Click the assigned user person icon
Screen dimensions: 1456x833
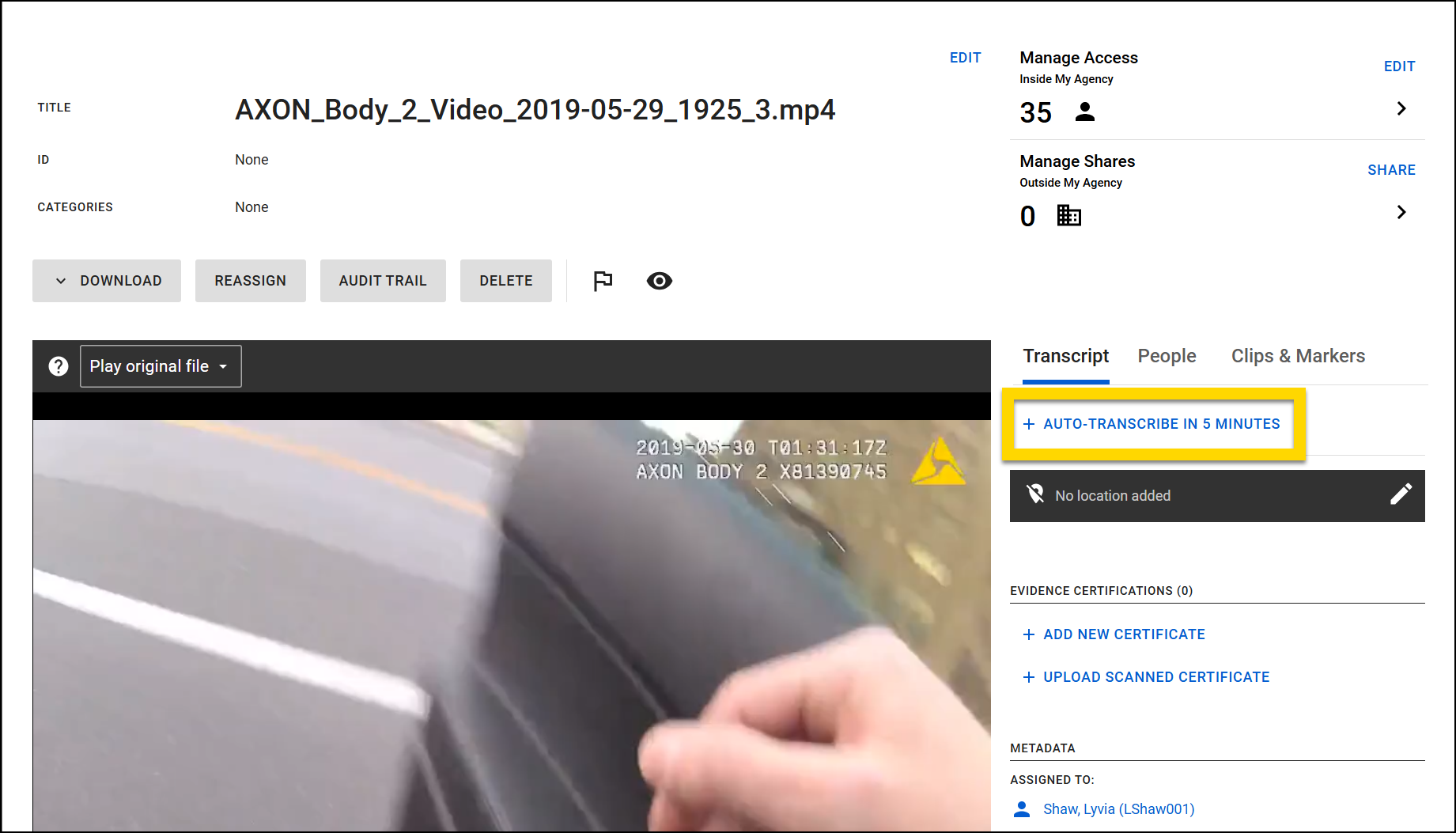click(x=1022, y=808)
